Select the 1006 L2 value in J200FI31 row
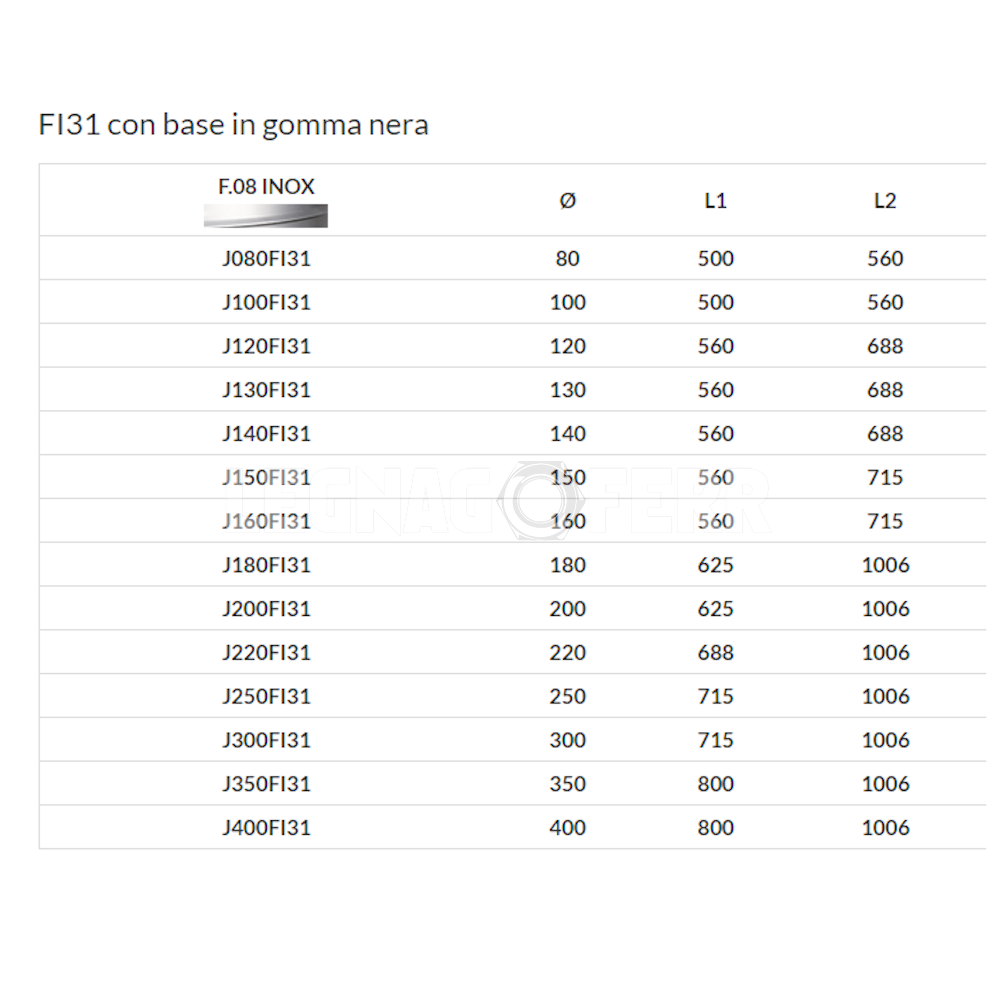 885,609
